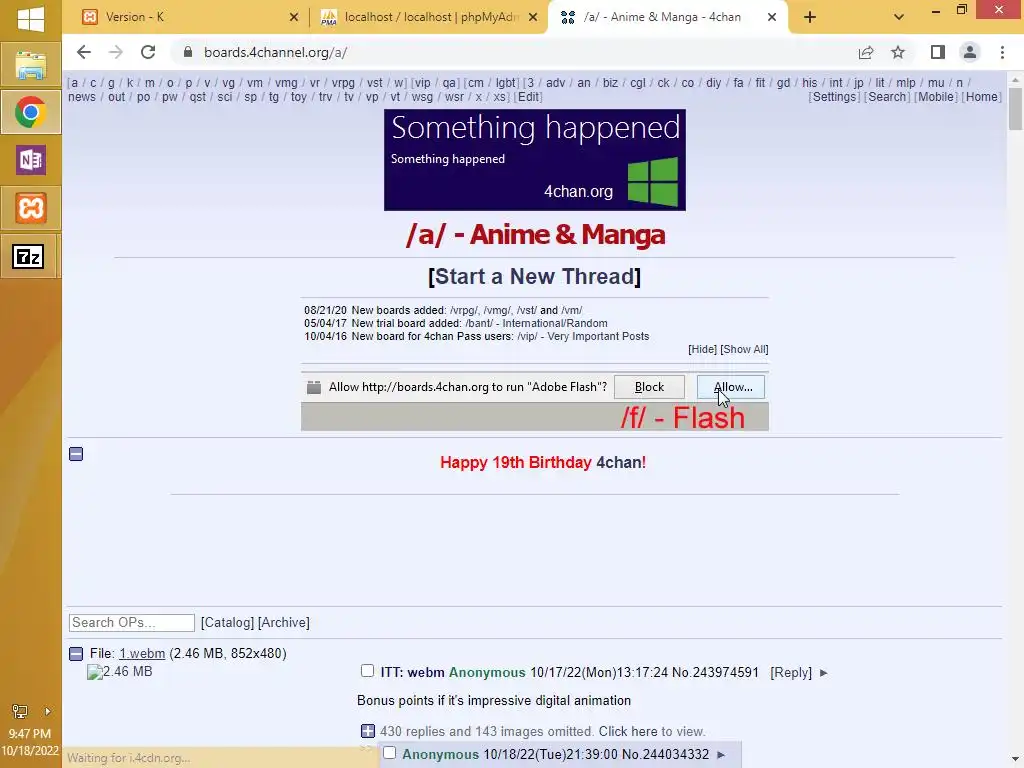Bookmark this page with the star
Image resolution: width=1024 pixels, height=768 pixels.
pyautogui.click(x=898, y=52)
